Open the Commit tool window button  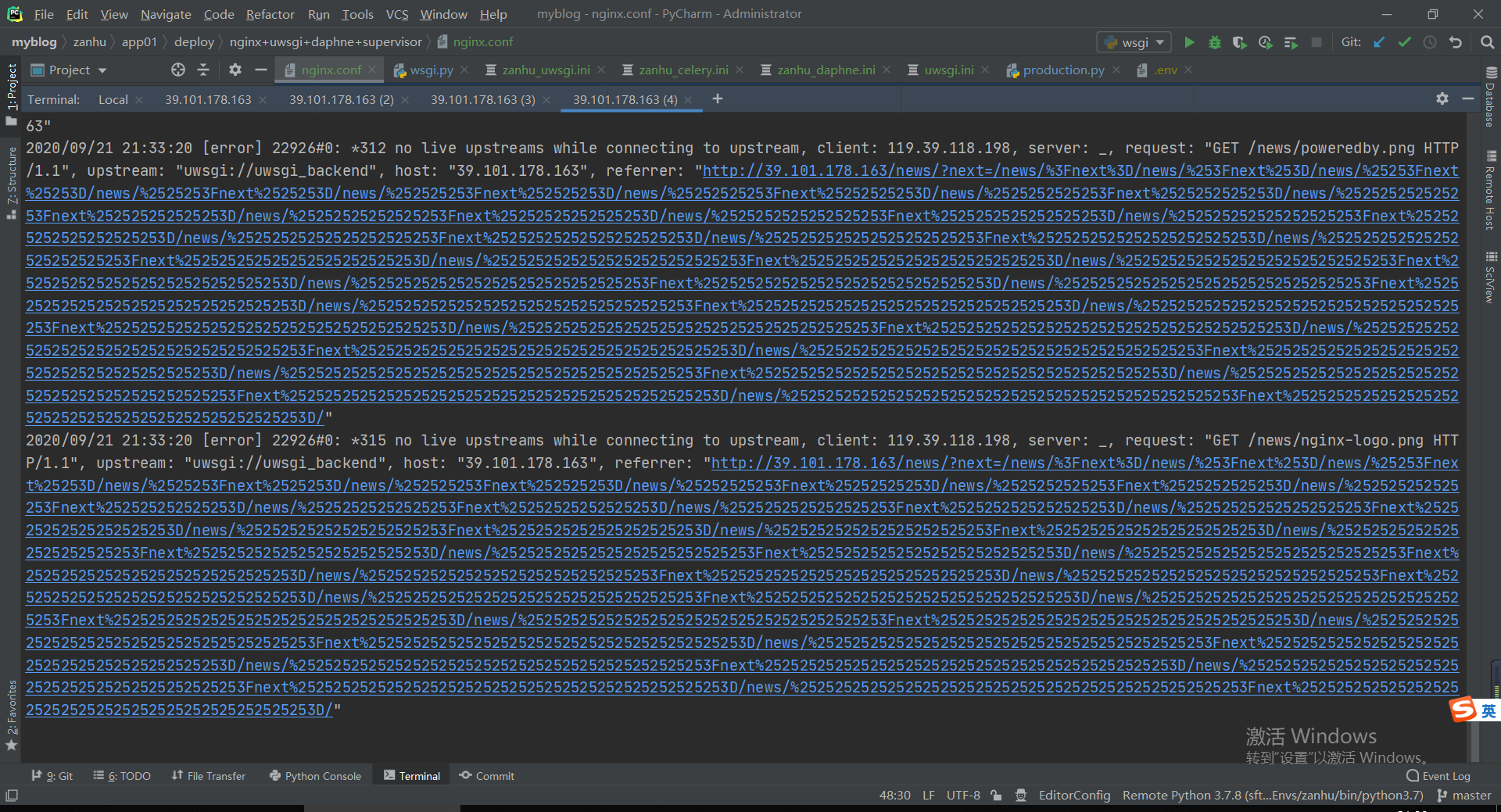pyautogui.click(x=486, y=776)
